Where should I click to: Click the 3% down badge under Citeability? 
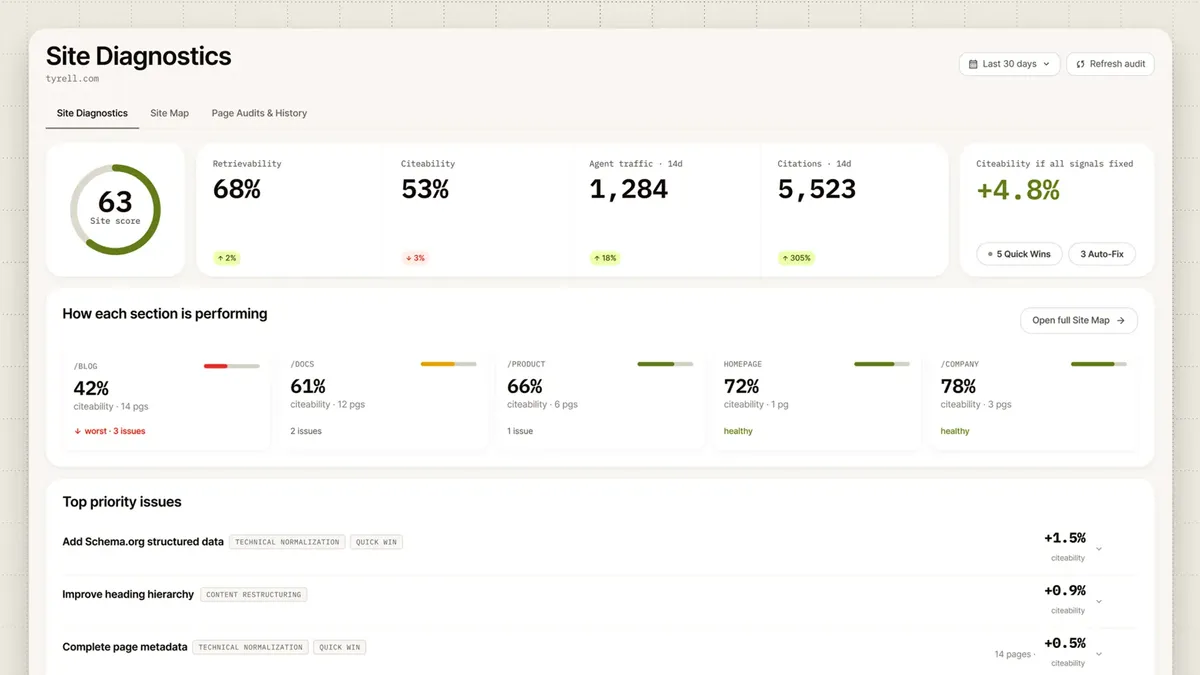pos(415,258)
